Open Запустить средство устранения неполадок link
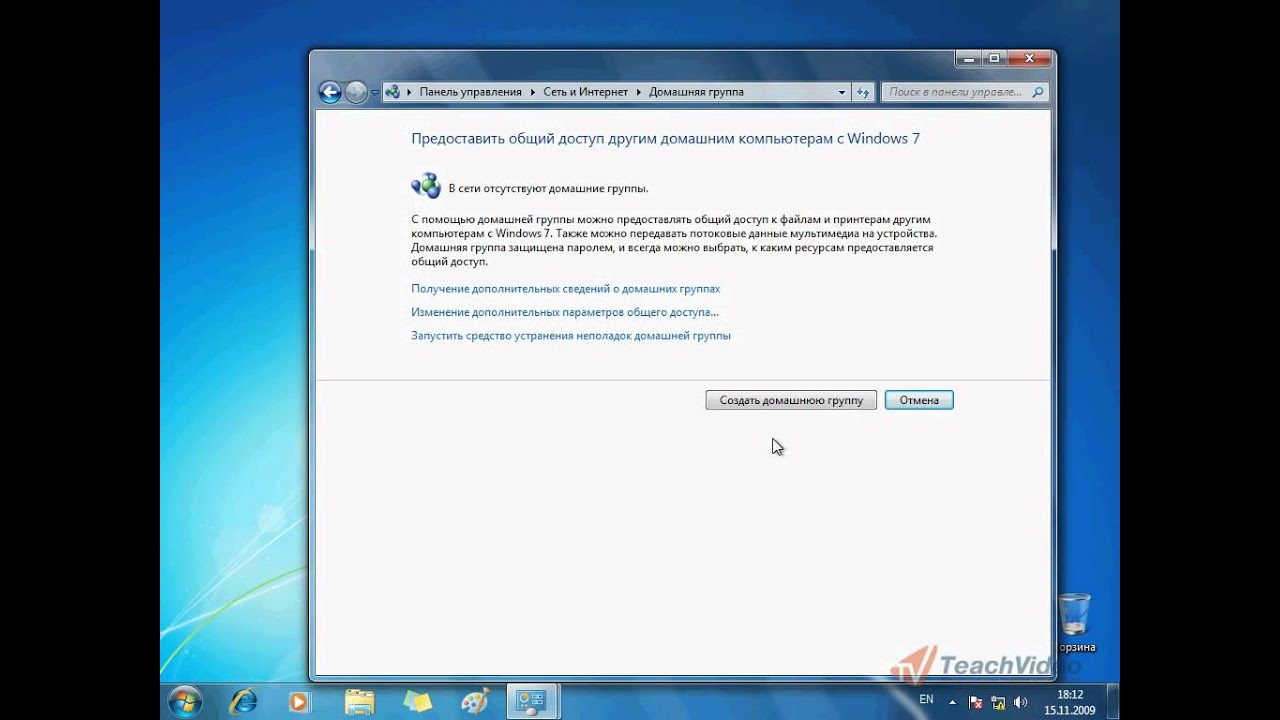 571,336
